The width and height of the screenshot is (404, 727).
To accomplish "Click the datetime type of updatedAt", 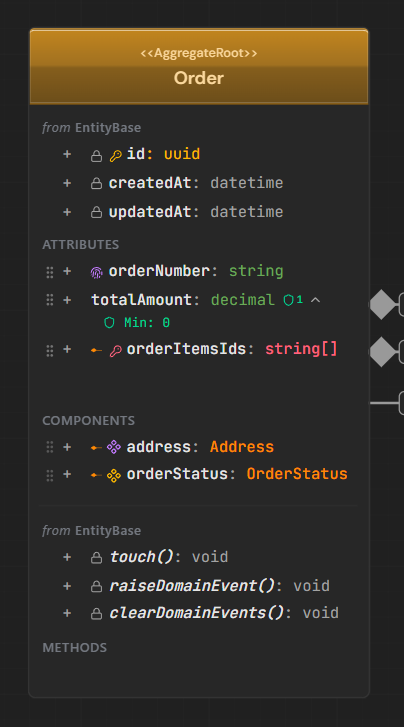I will pos(247,211).
